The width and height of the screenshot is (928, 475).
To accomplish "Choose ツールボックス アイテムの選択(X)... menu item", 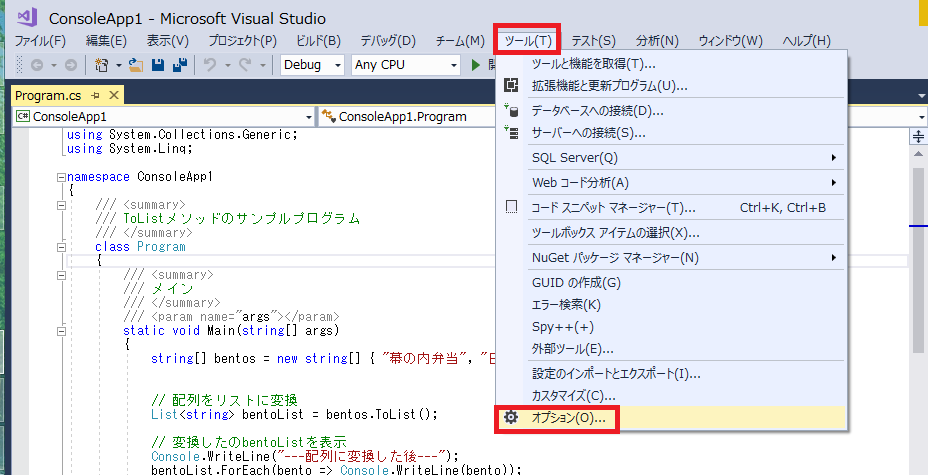I will (672, 232).
